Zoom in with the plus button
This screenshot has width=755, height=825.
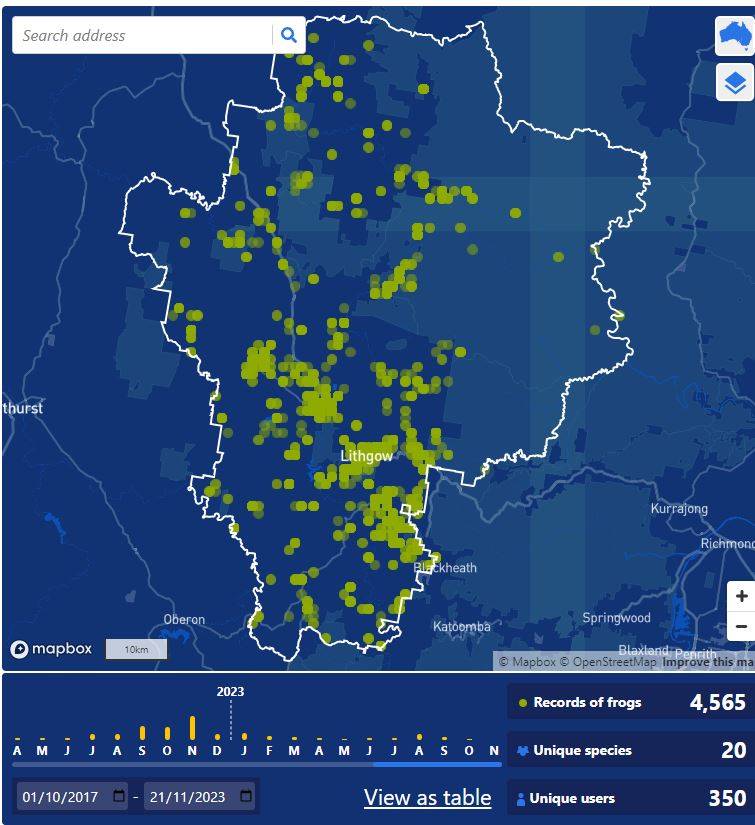(x=741, y=596)
